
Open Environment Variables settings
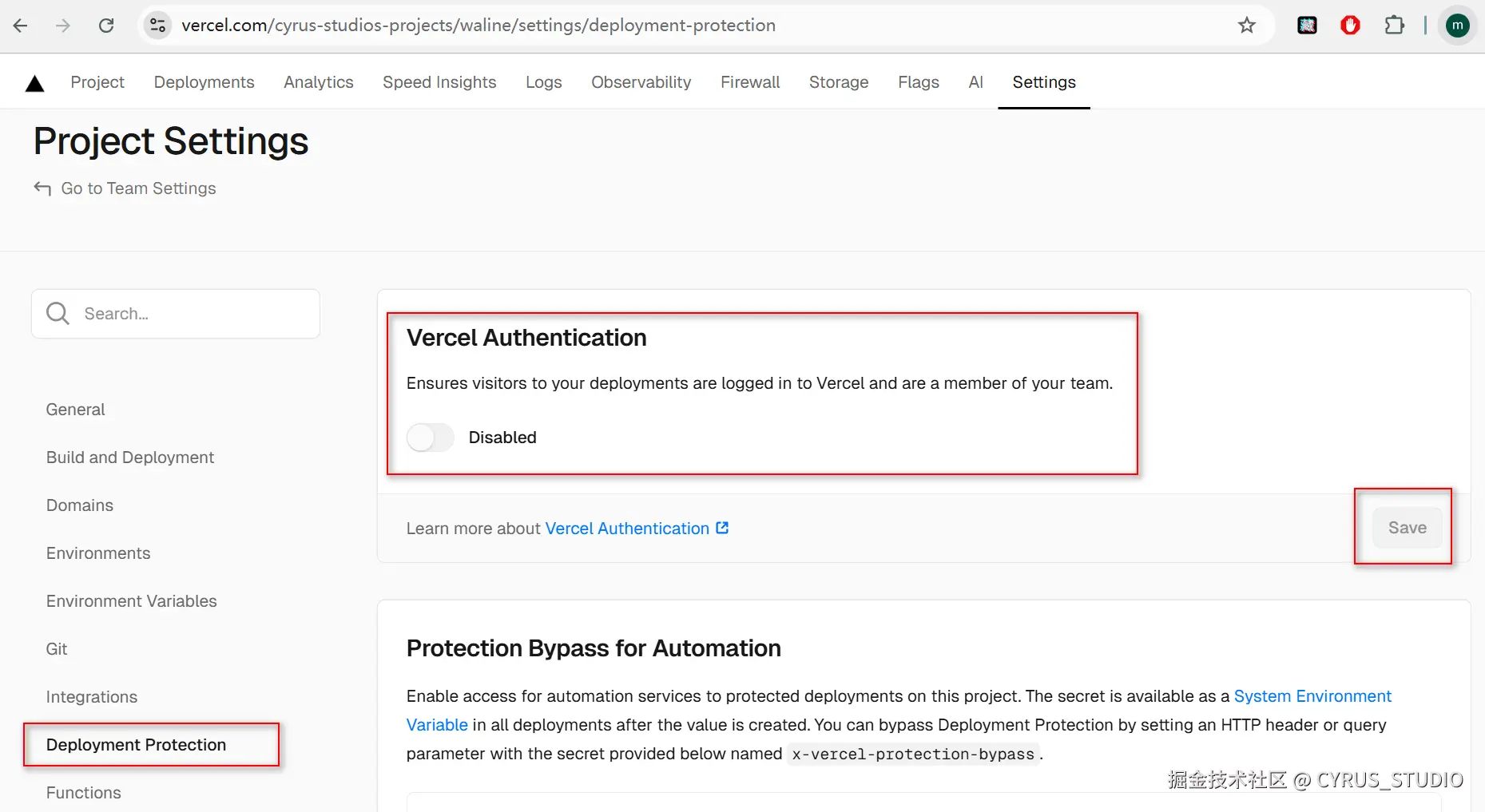tap(132, 601)
